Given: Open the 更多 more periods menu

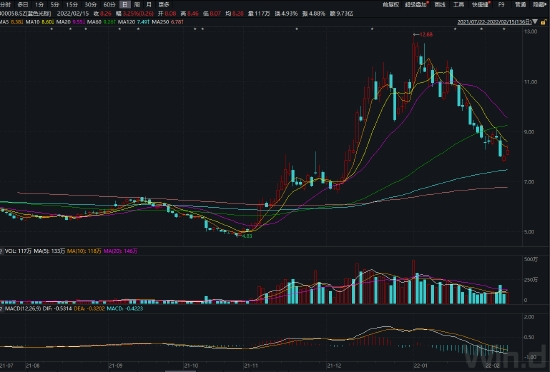Looking at the screenshot, I should 163,5.
